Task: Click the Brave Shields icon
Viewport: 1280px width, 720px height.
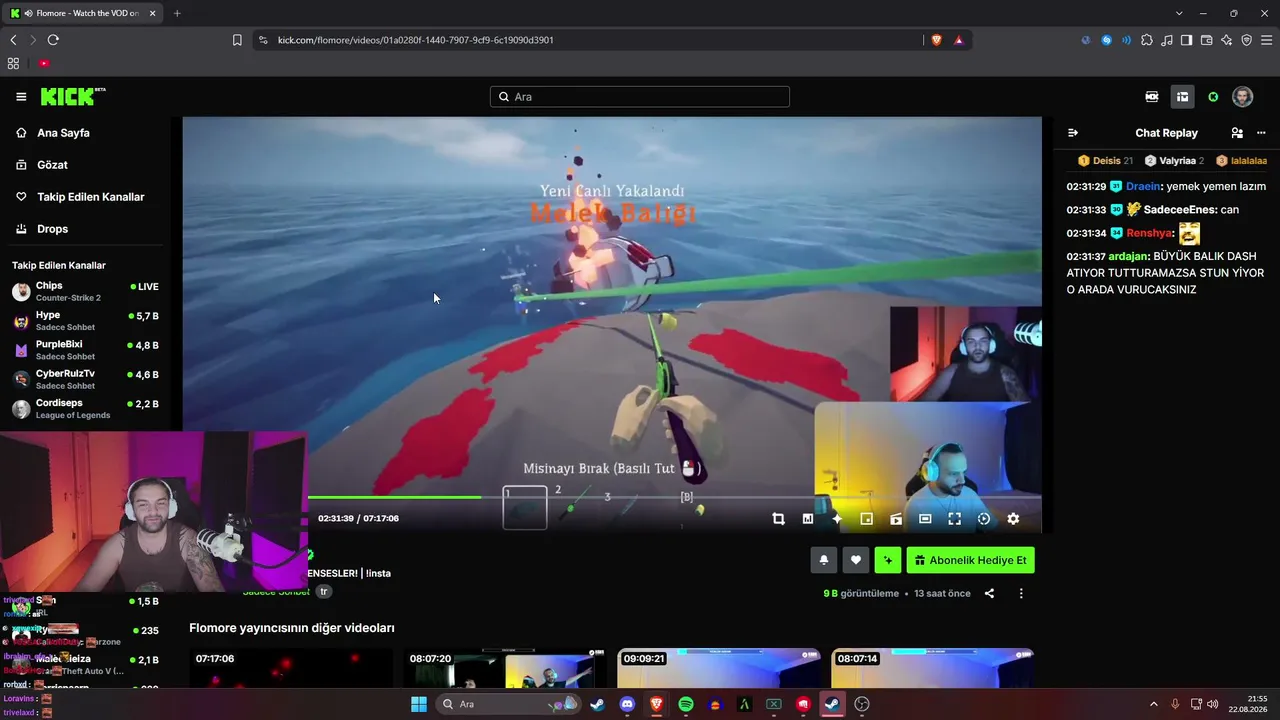Action: 937,40
